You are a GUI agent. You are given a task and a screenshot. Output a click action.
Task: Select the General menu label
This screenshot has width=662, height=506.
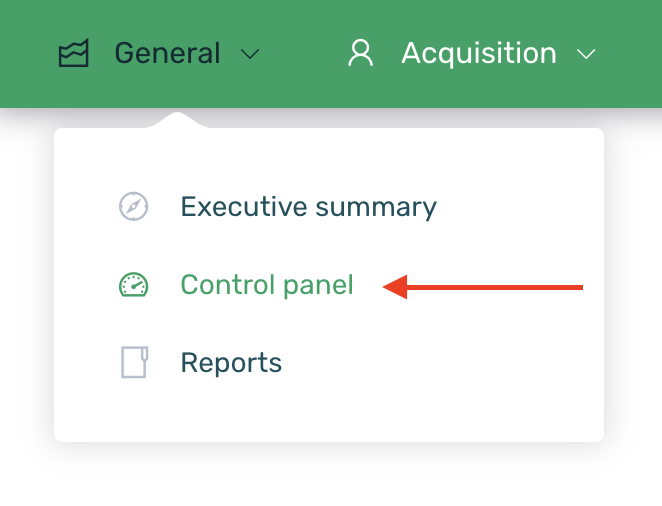[167, 53]
